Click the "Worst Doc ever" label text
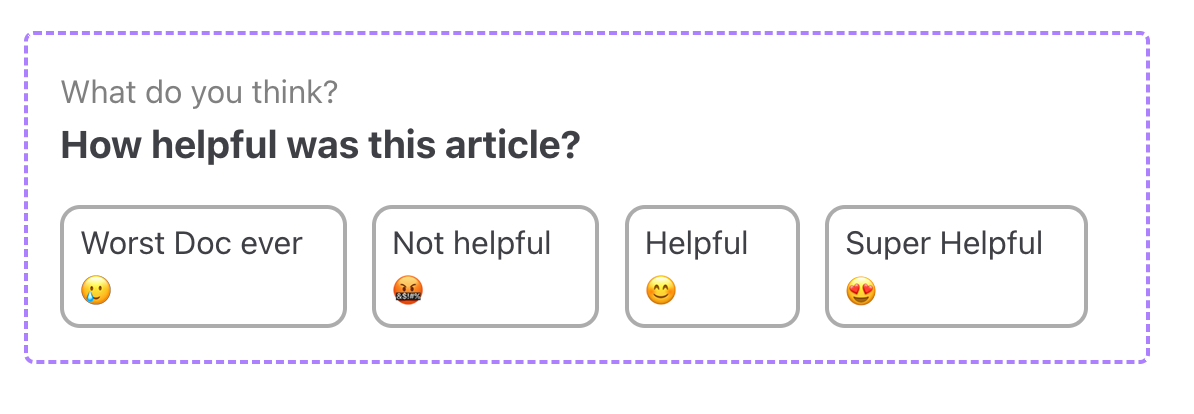Screen dimensions: 1194x414 coord(192,244)
